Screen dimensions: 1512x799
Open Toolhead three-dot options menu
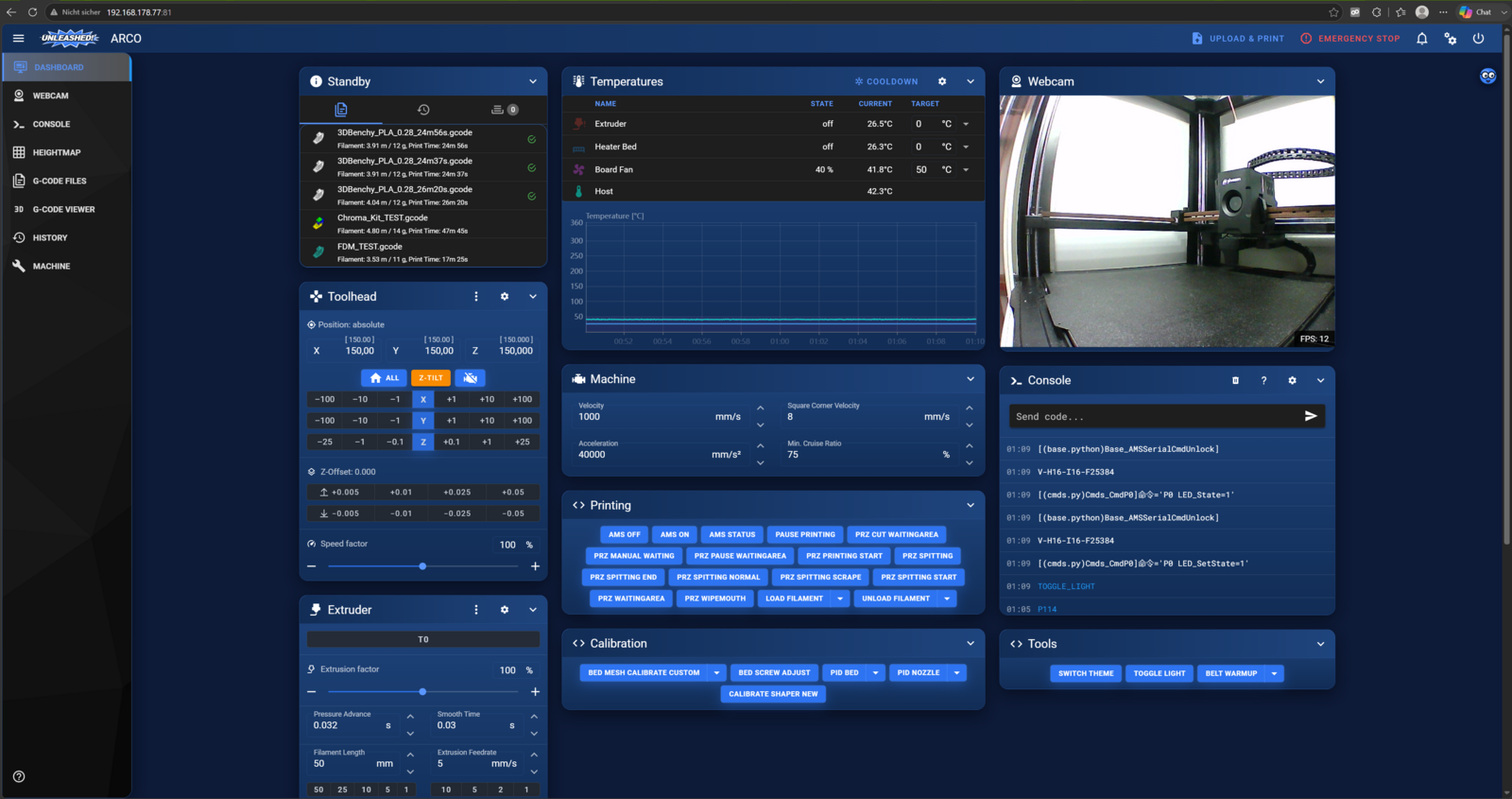click(x=476, y=297)
